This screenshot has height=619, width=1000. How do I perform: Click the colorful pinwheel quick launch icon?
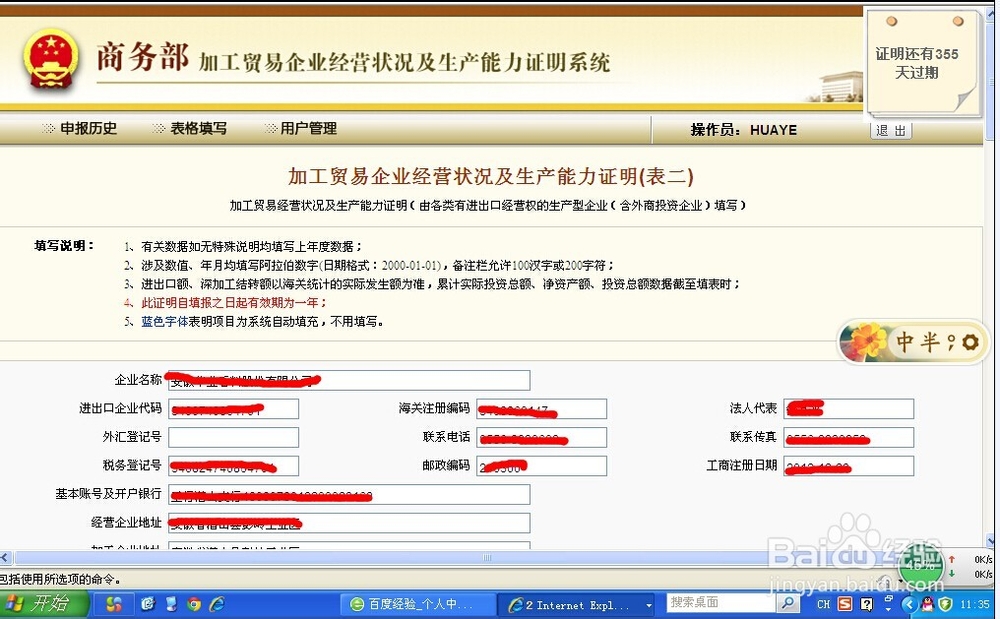click(x=114, y=604)
